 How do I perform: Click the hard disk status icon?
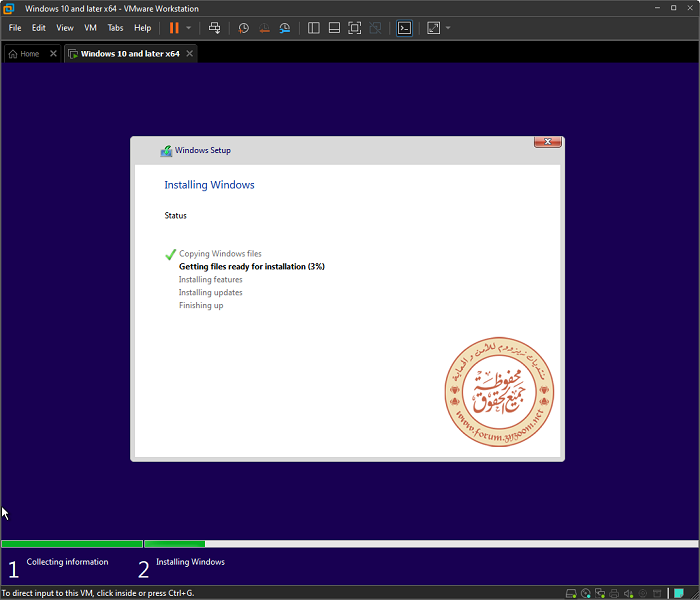click(571, 593)
